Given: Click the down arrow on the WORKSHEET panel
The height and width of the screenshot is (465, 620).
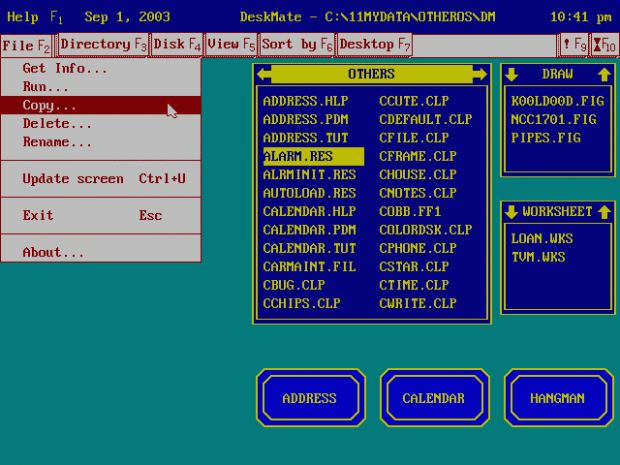Looking at the screenshot, I should [x=511, y=212].
